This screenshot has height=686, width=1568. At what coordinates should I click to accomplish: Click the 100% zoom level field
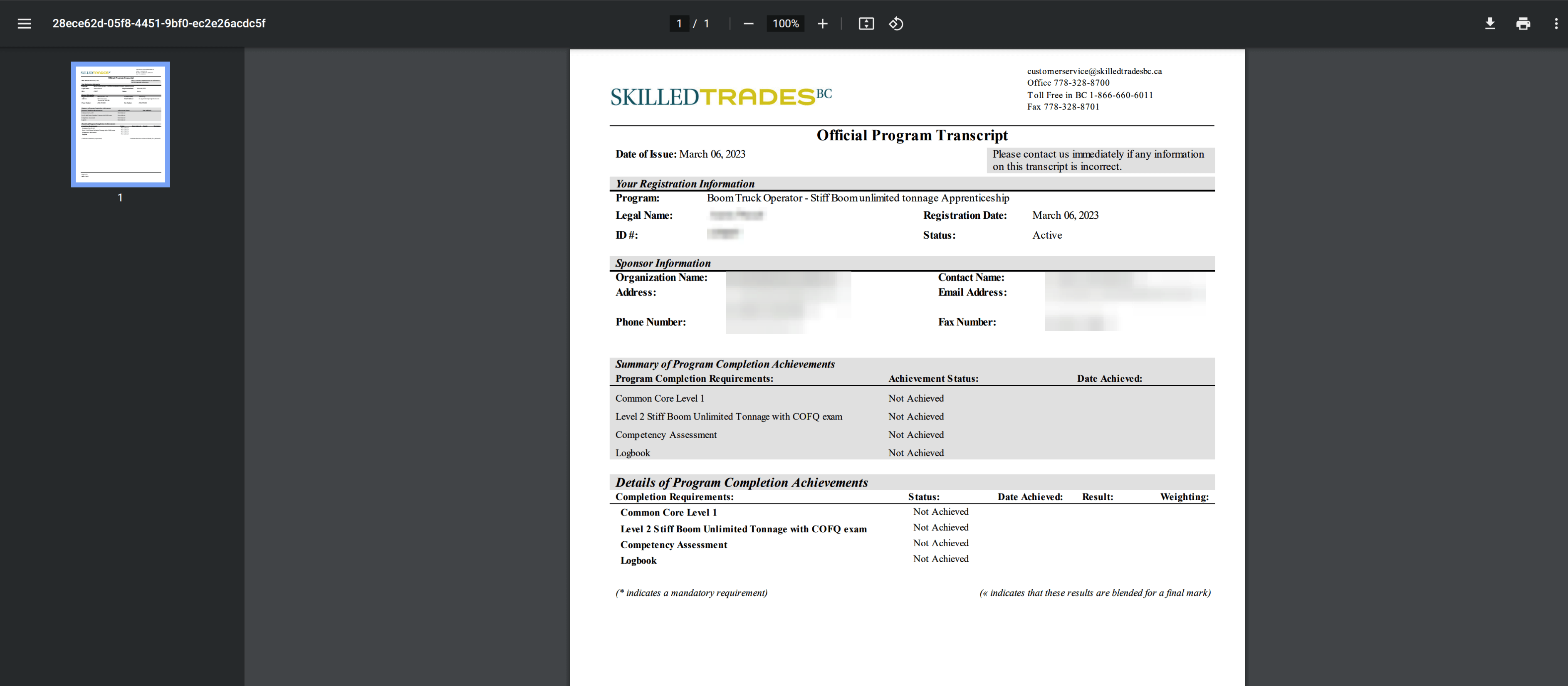click(x=785, y=24)
